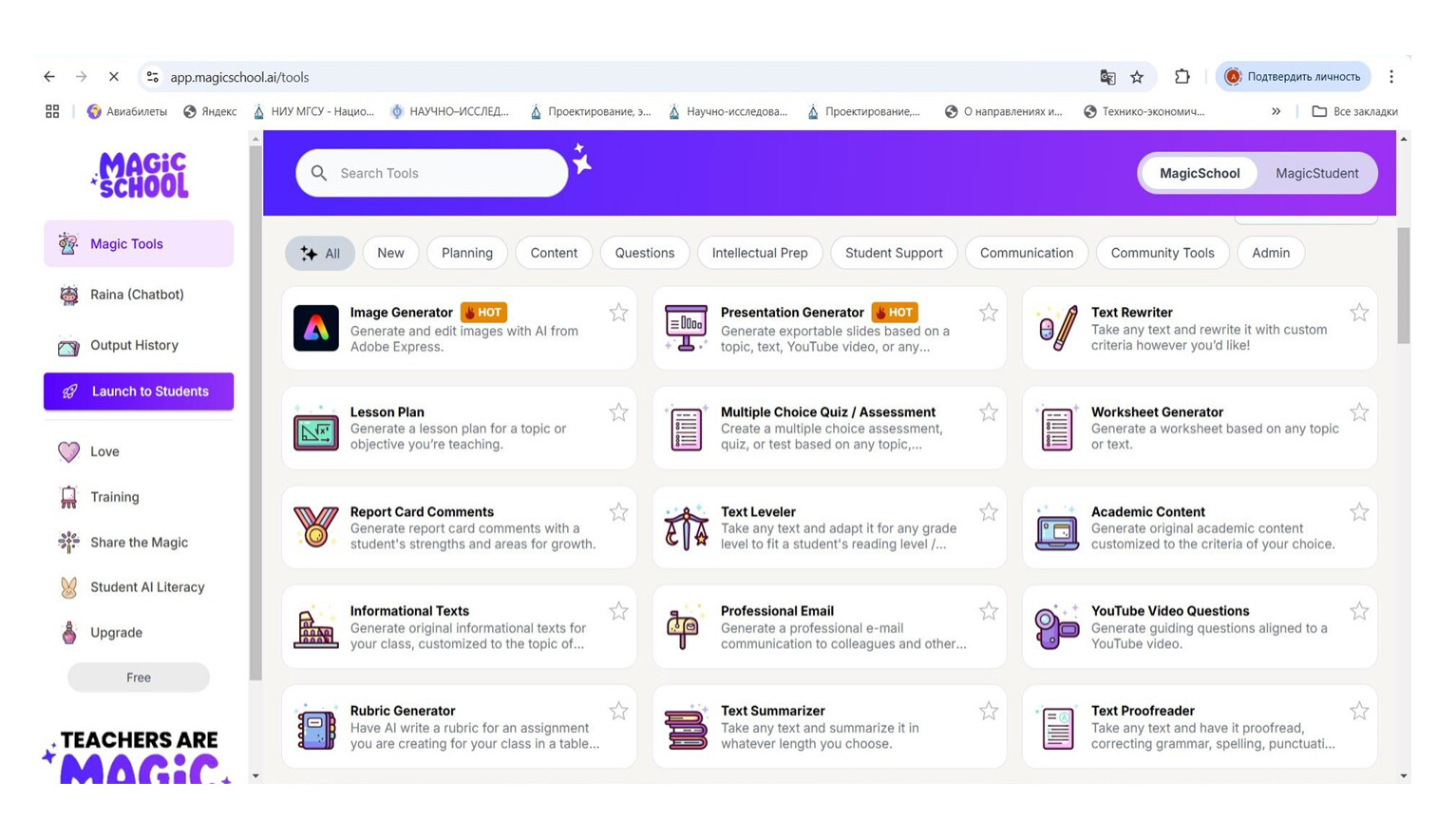Screen dimensions: 1456x821
Task: Open the Text Proofreader icon
Action: point(1057,727)
